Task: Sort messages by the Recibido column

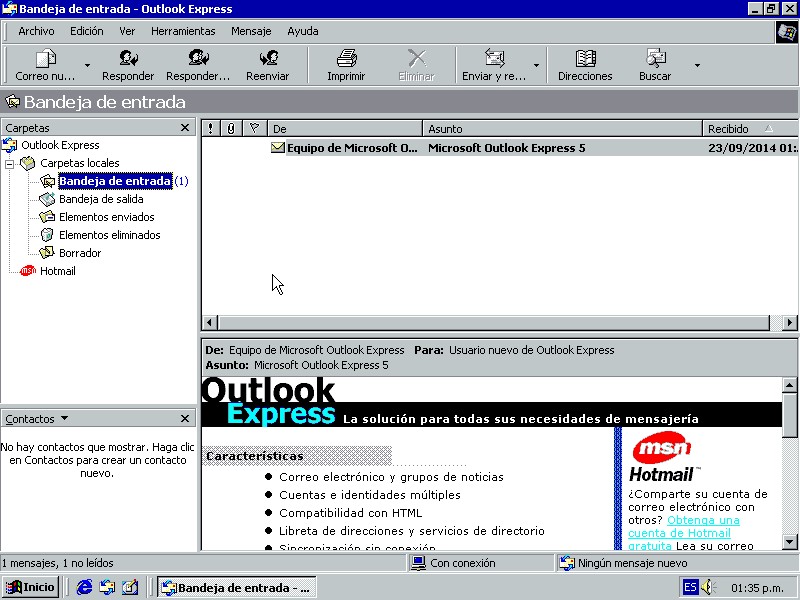Action: (751, 129)
